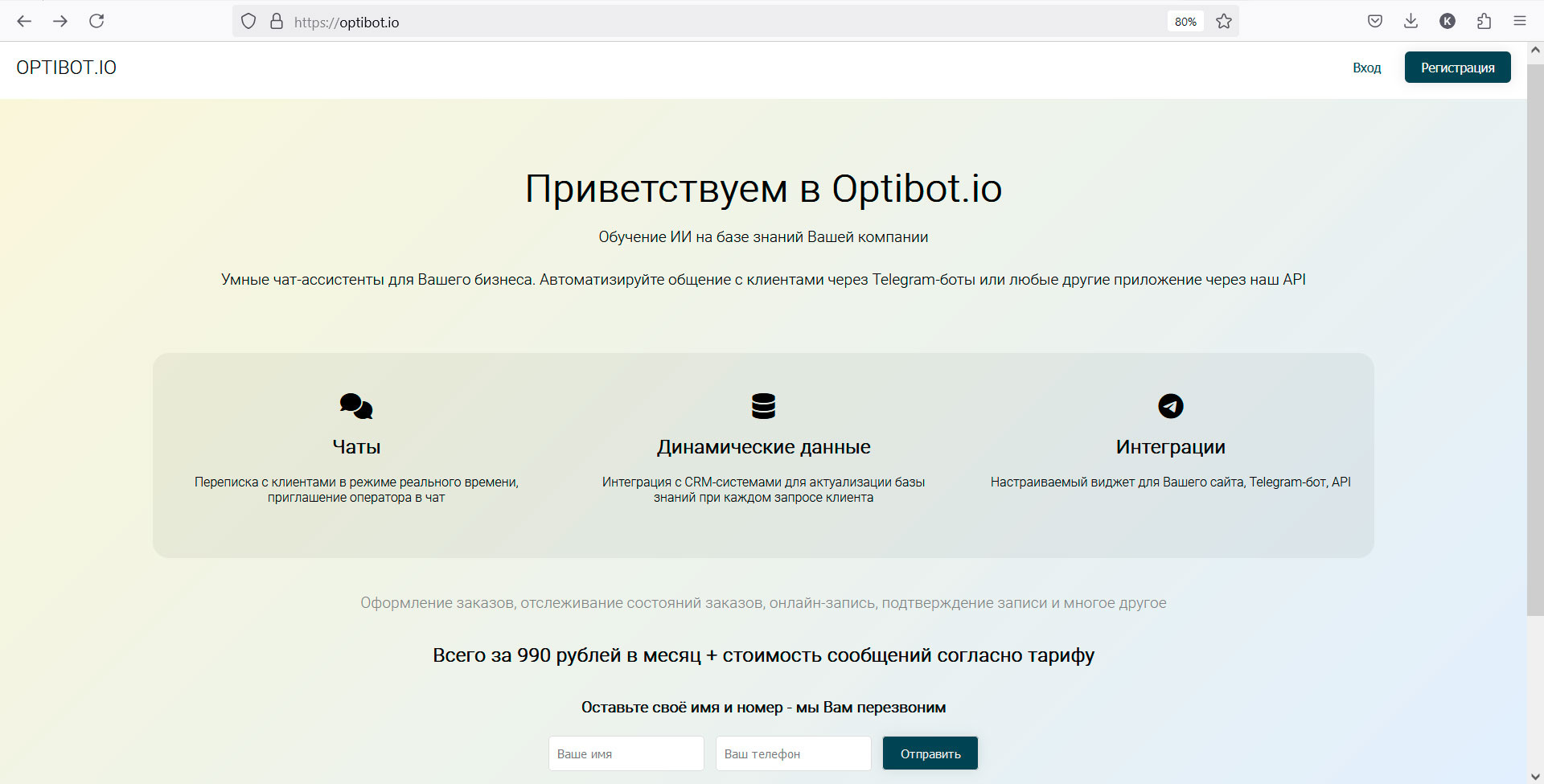The image size is (1544, 784).
Task: Click the Интеграция с CRM-системами description
Action: (763, 490)
